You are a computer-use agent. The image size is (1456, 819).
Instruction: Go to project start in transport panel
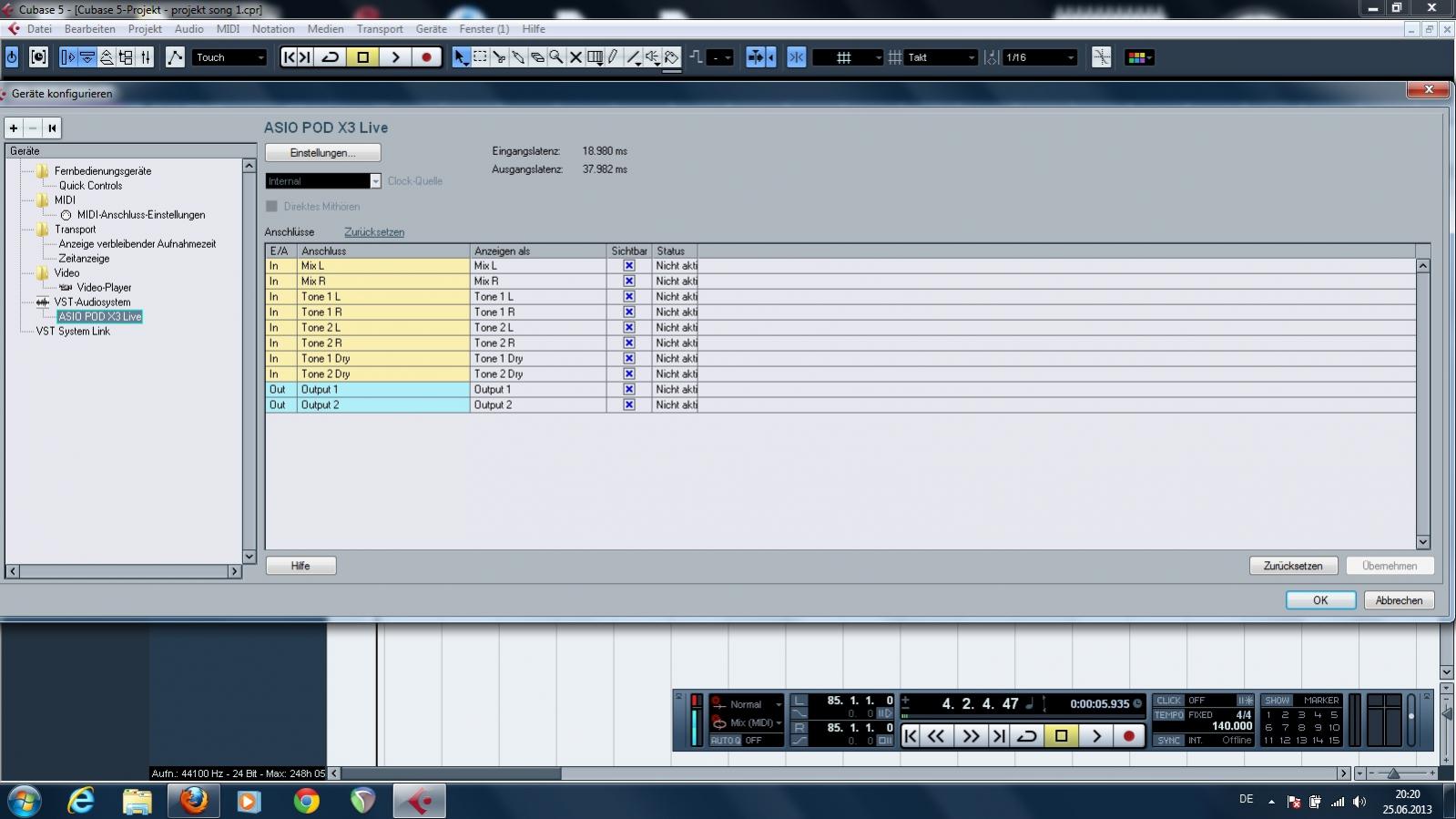coord(910,736)
